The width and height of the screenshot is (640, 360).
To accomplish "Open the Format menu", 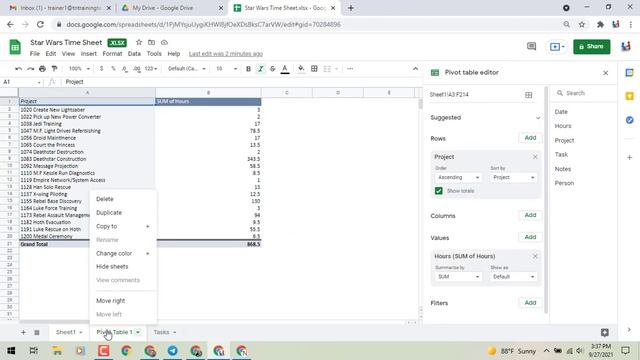I will pyautogui.click(x=112, y=54).
